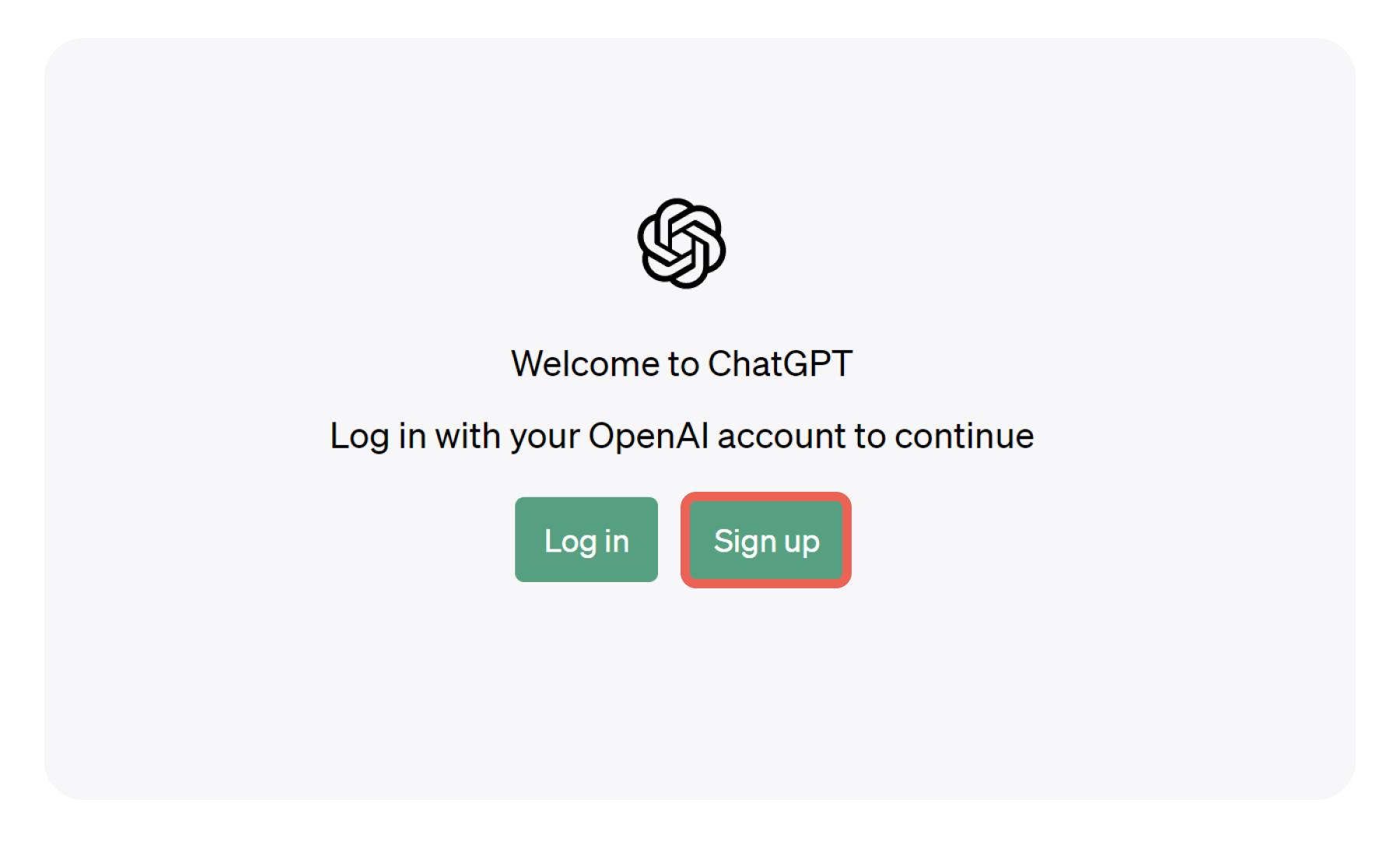The height and width of the screenshot is (842, 1400).
Task: Click the word account in the subtitle
Action: click(x=781, y=436)
